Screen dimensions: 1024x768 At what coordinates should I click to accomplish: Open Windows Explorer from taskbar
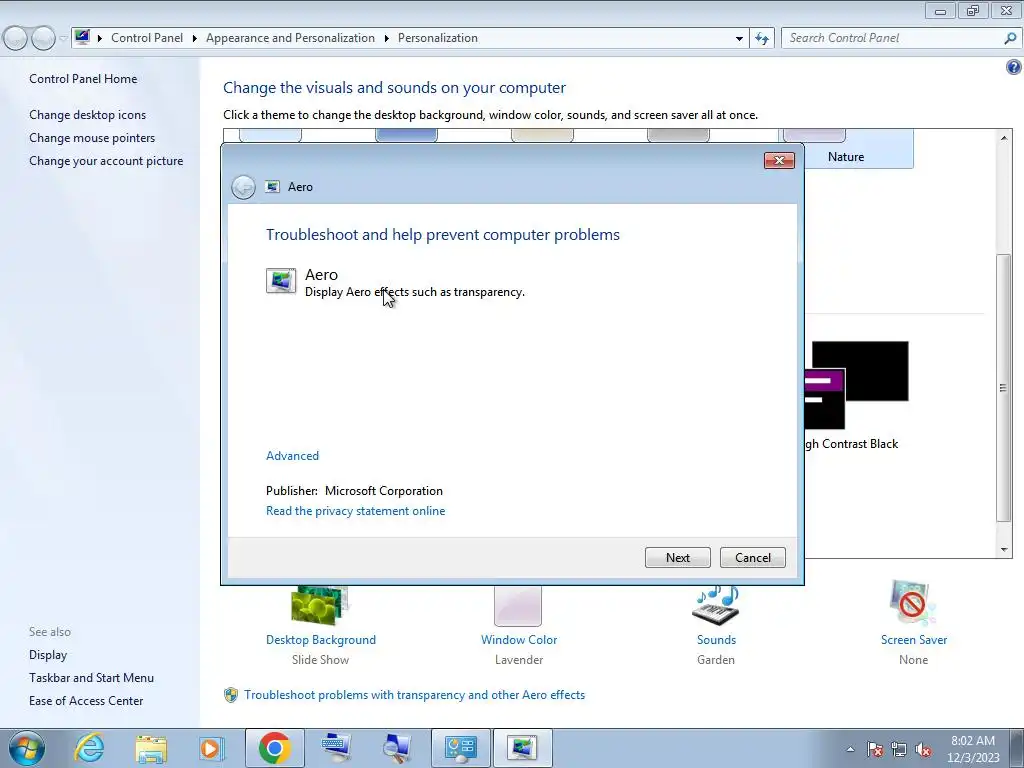coord(151,748)
